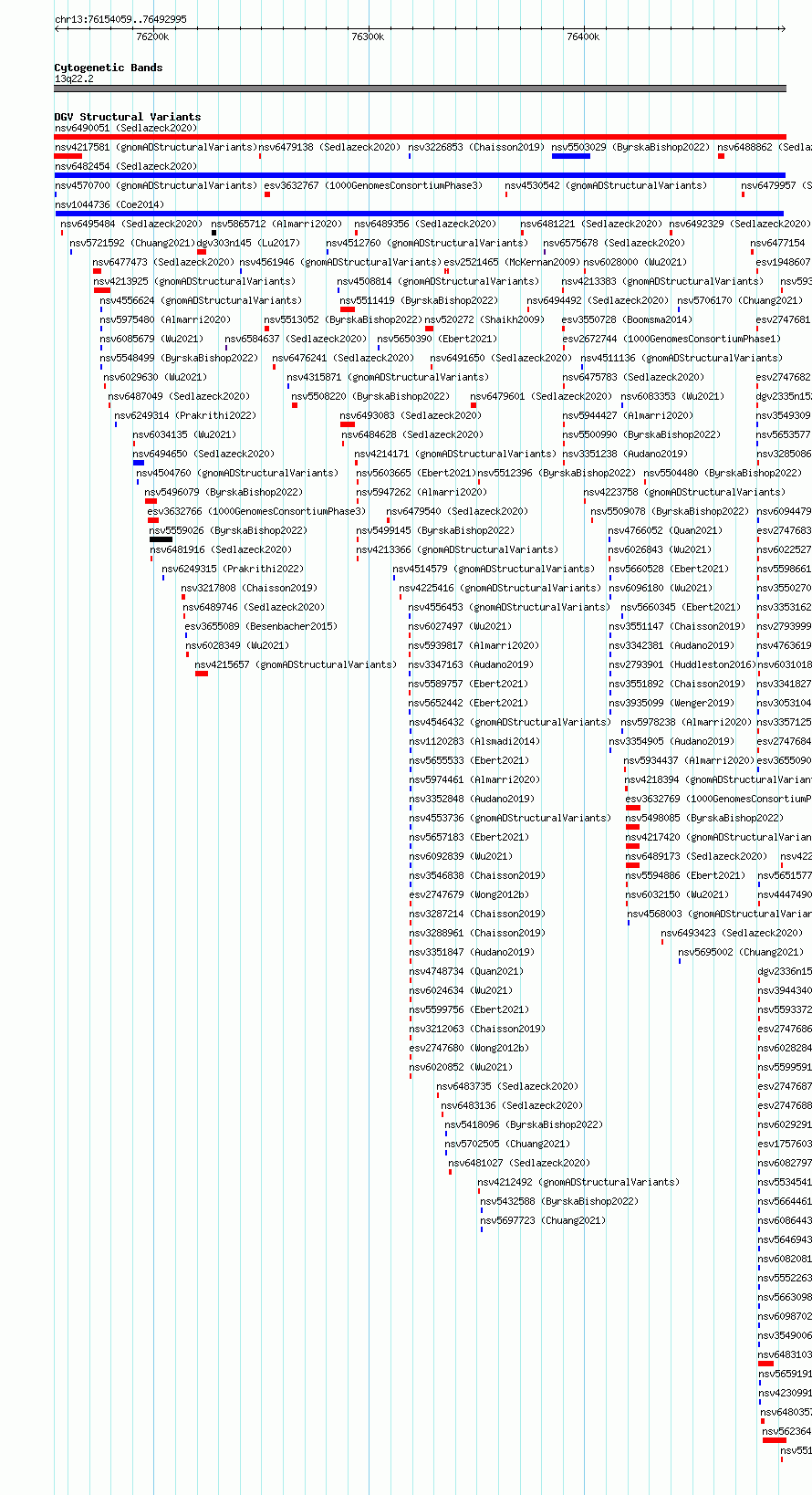The height and width of the screenshot is (1495, 812).
Task: Open nsv4748734 (Quan2021) variant
Action: (x=466, y=972)
